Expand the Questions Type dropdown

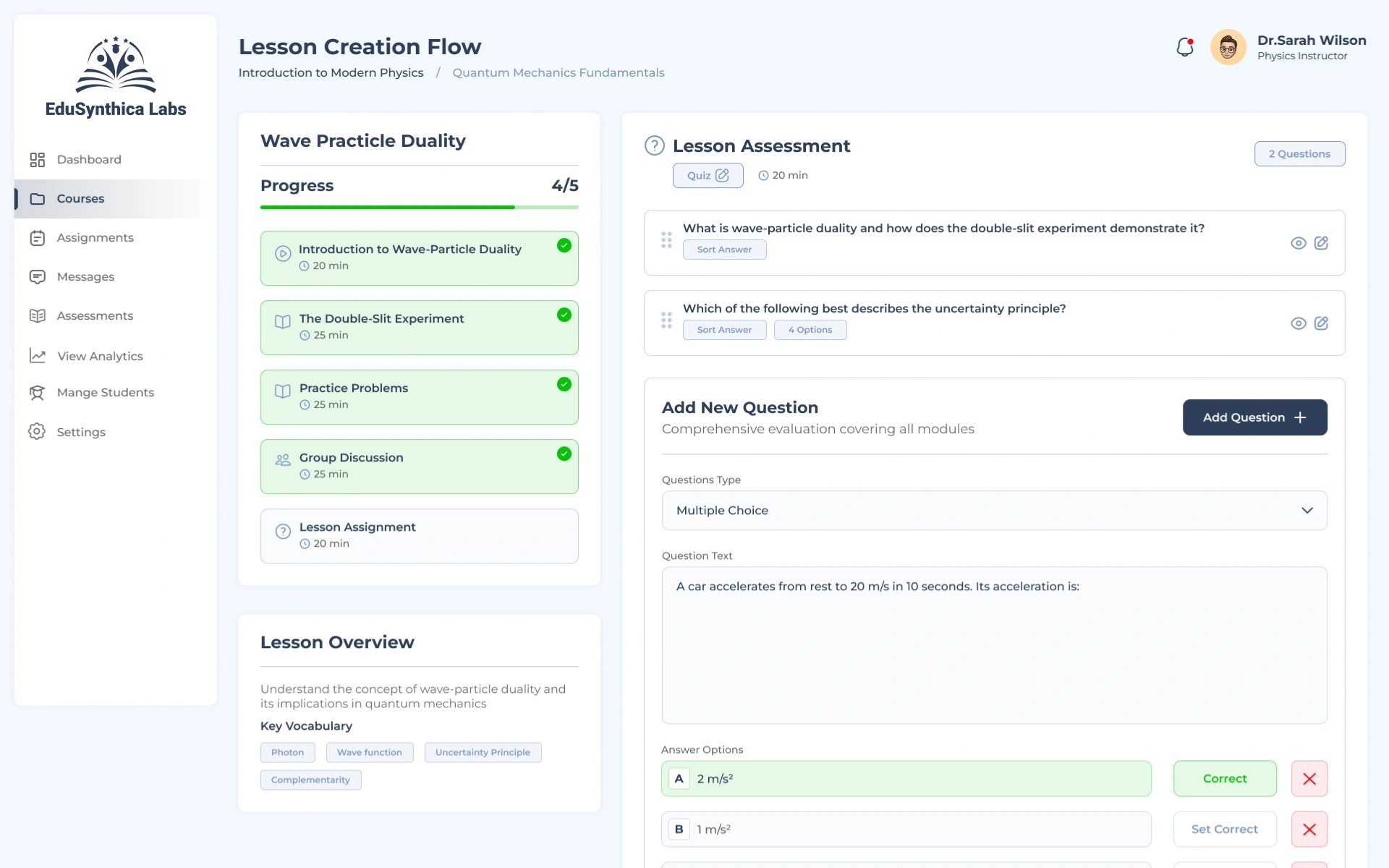[994, 511]
